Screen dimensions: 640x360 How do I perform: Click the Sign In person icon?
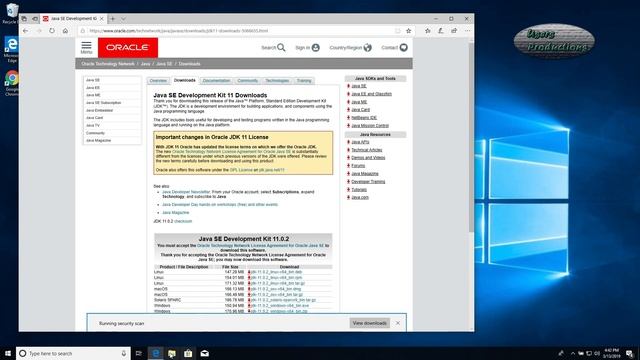pyautogui.click(x=316, y=48)
